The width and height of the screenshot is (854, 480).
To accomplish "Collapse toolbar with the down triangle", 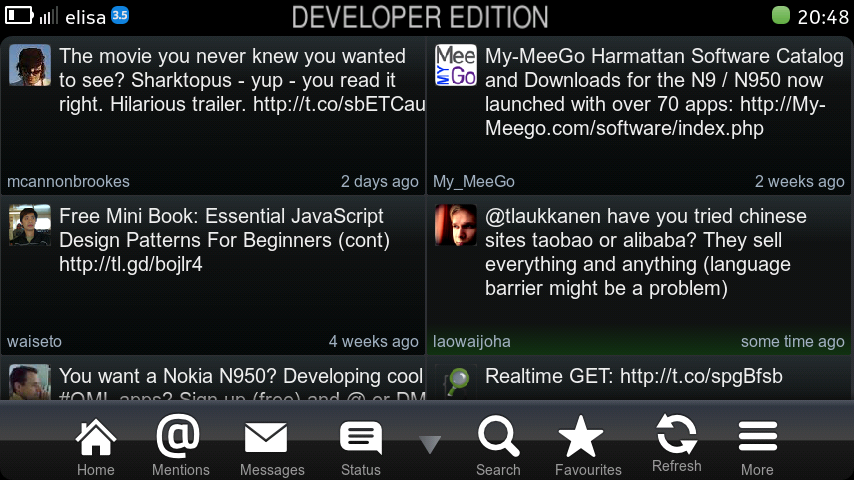I will pos(430,444).
